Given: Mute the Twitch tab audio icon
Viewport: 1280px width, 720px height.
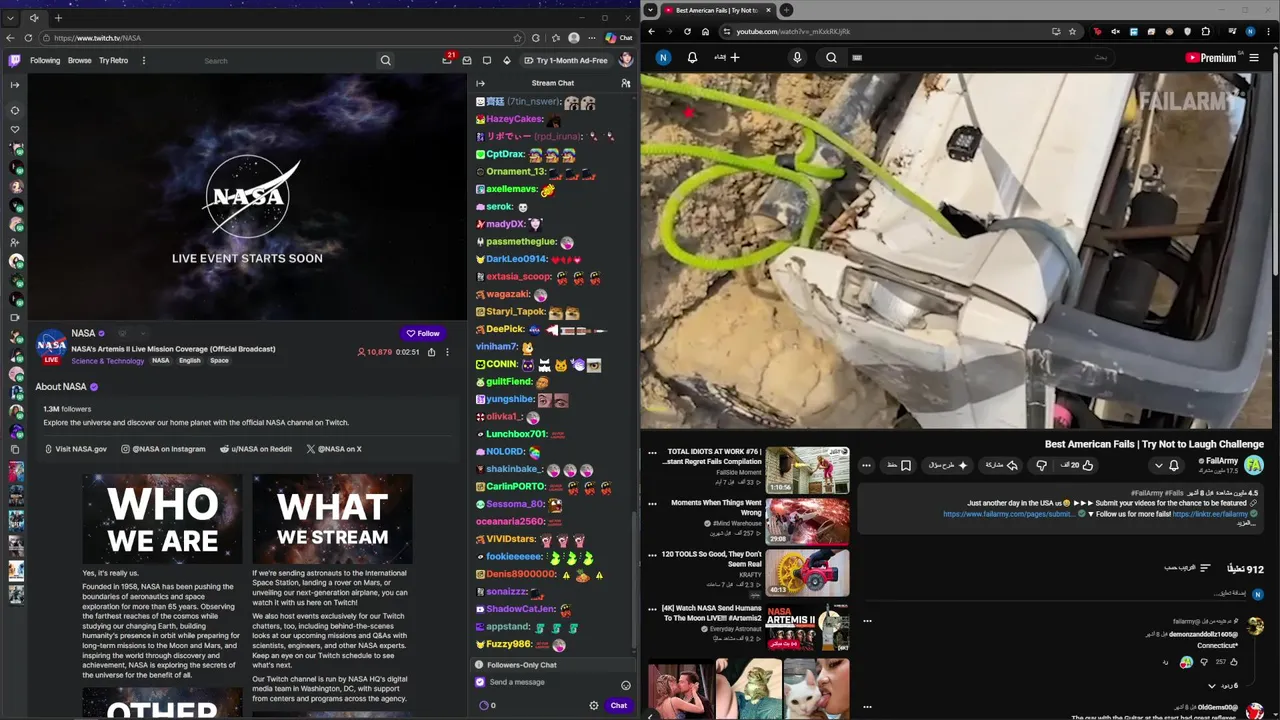Looking at the screenshot, I should coord(34,18).
